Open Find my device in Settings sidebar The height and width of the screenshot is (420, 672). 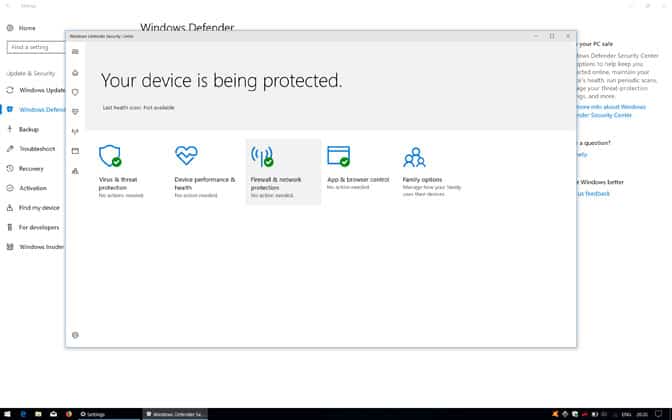(34, 208)
